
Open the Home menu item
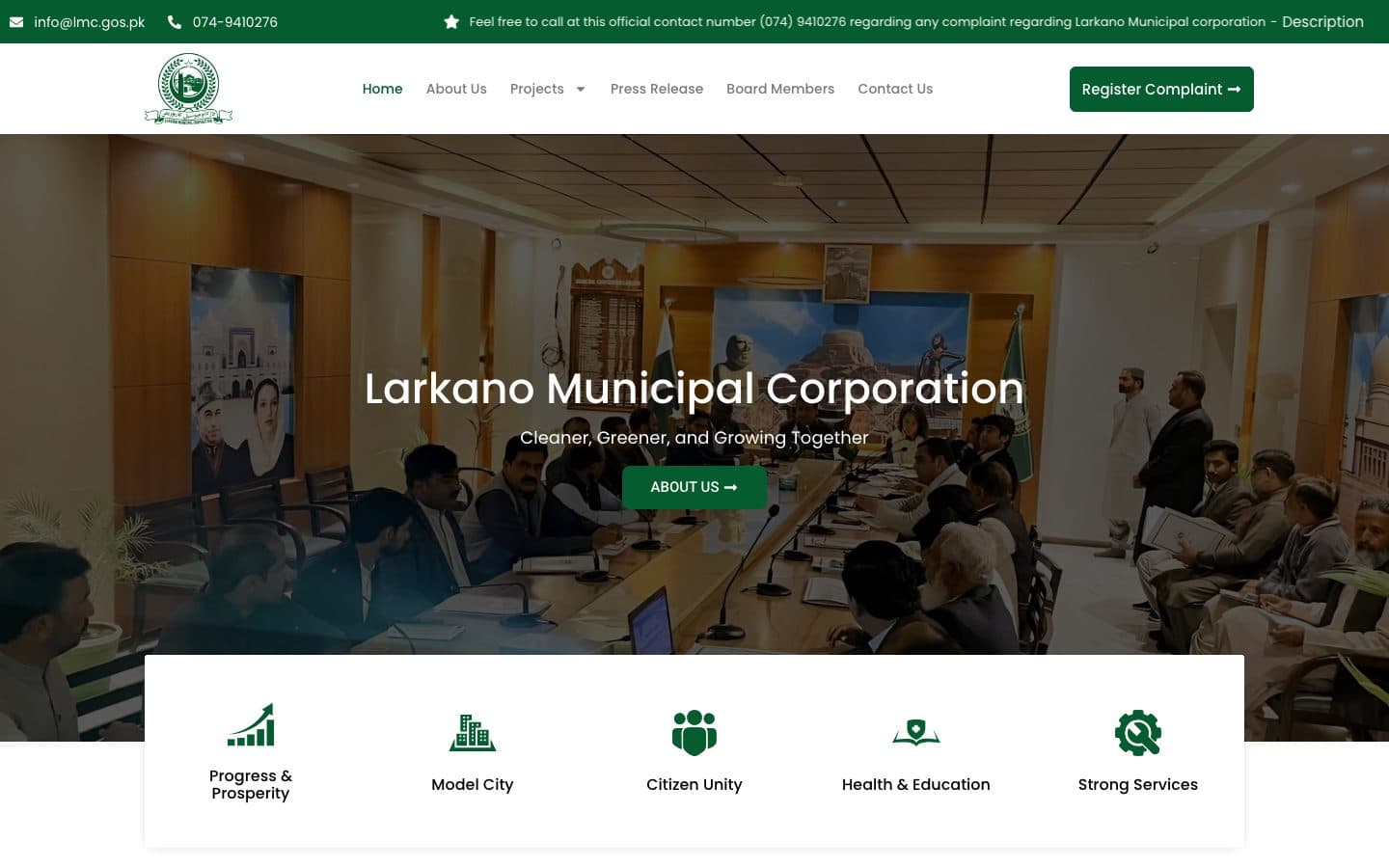383,89
